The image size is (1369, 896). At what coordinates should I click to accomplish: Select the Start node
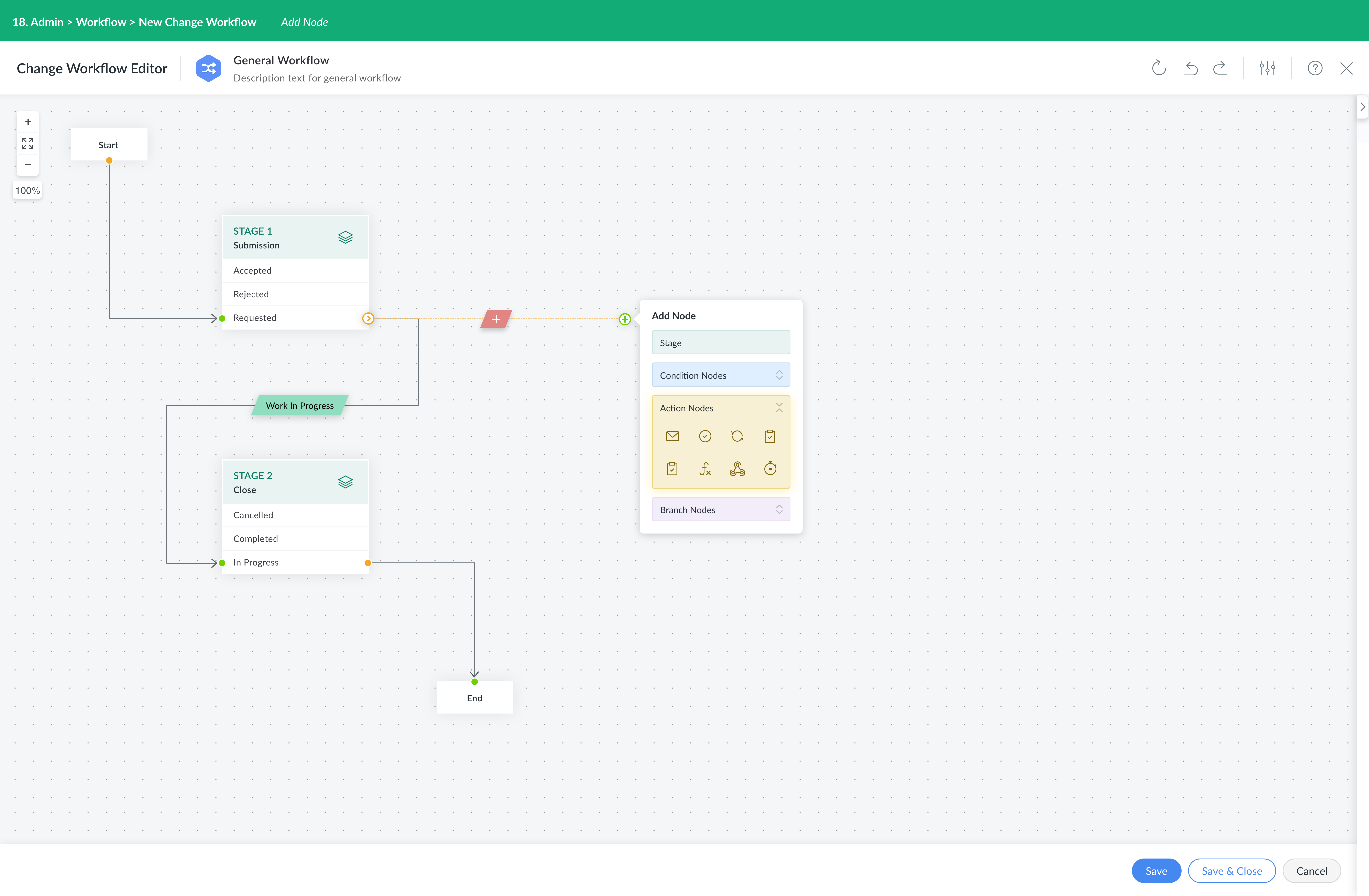(109, 144)
